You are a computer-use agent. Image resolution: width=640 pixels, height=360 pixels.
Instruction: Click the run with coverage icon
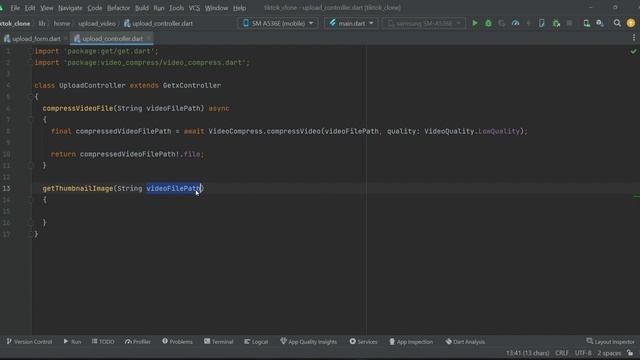pyautogui.click(x=502, y=24)
